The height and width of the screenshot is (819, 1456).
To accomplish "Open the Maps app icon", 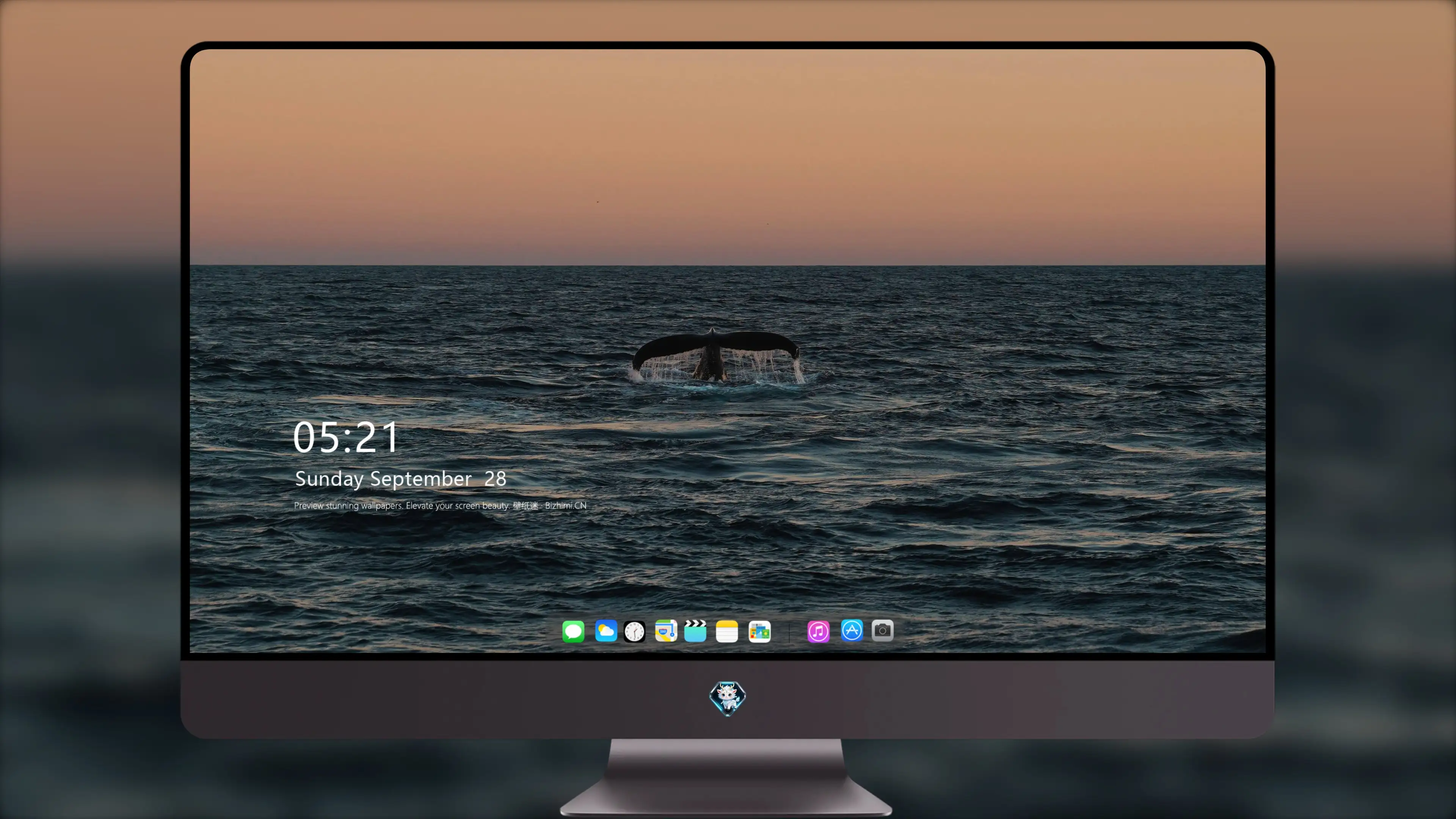I will [x=666, y=631].
